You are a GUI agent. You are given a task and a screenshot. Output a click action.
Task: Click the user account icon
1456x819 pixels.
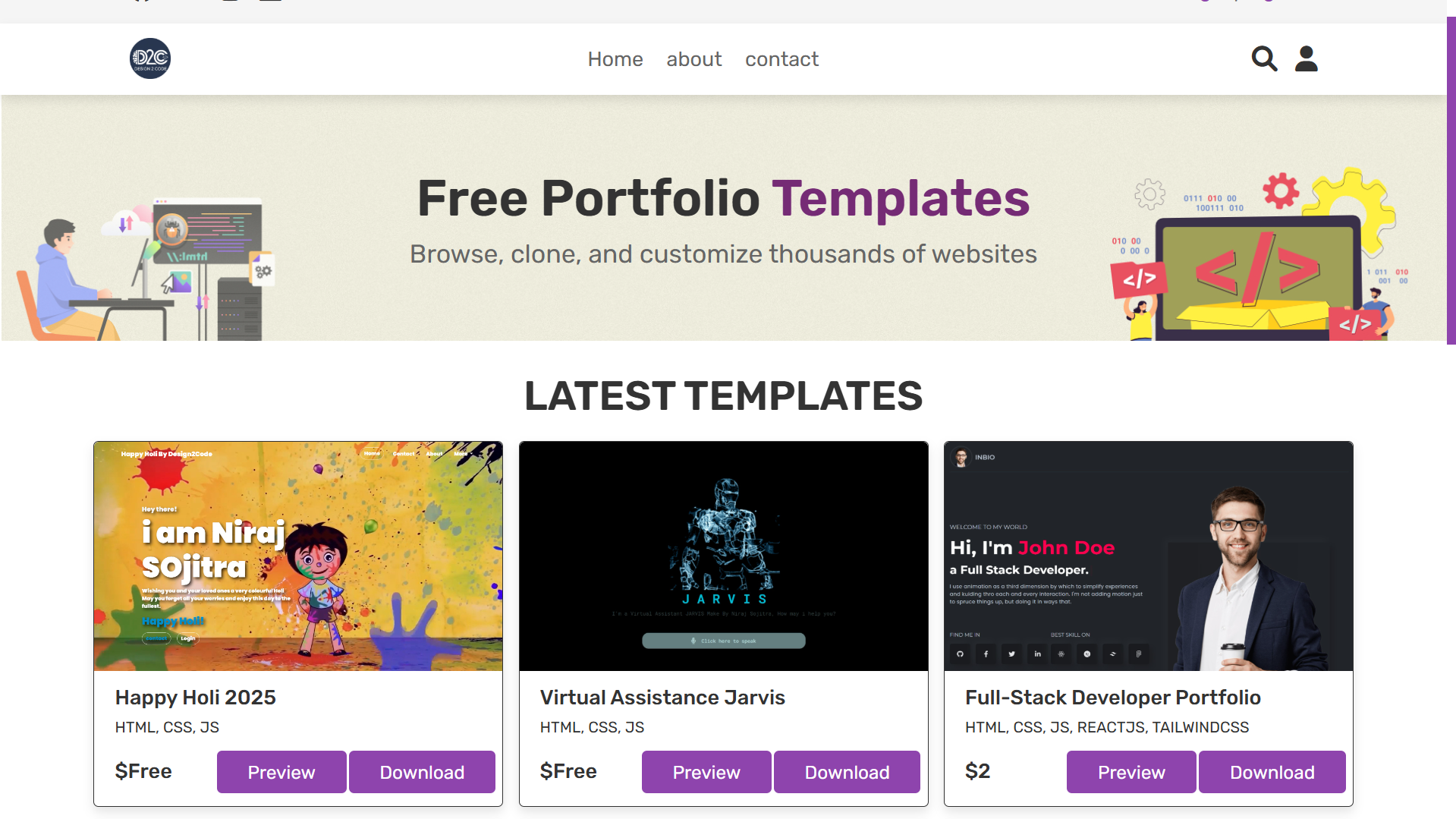pyautogui.click(x=1306, y=58)
